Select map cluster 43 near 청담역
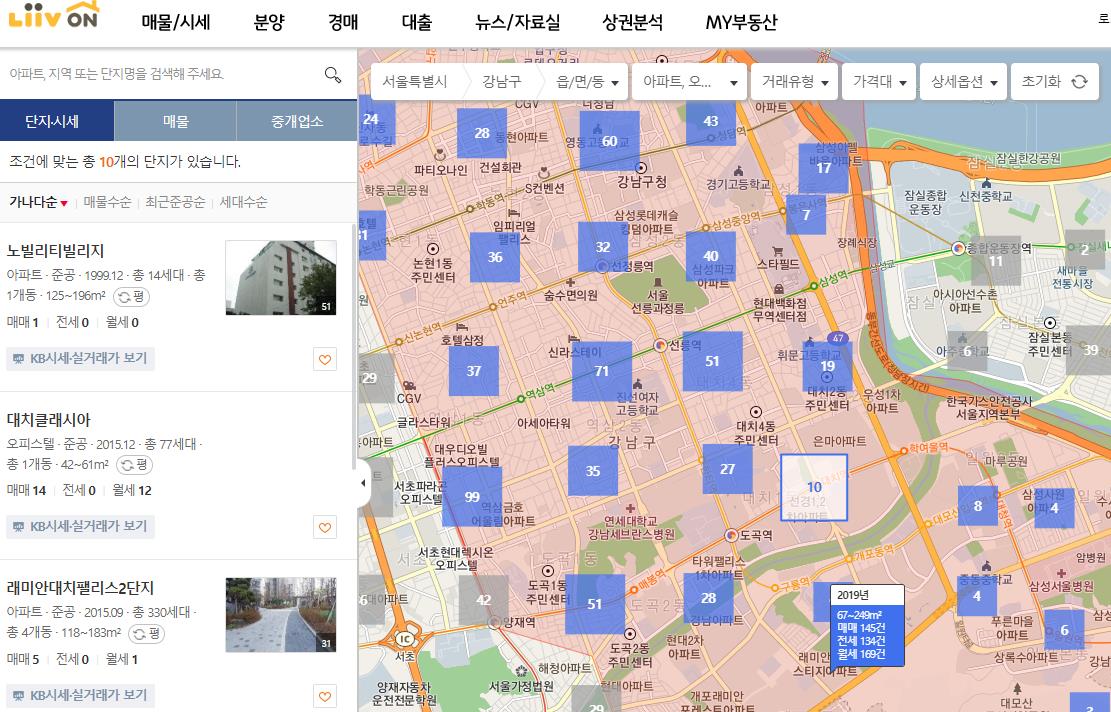This screenshot has width=1111, height=712. click(x=711, y=121)
